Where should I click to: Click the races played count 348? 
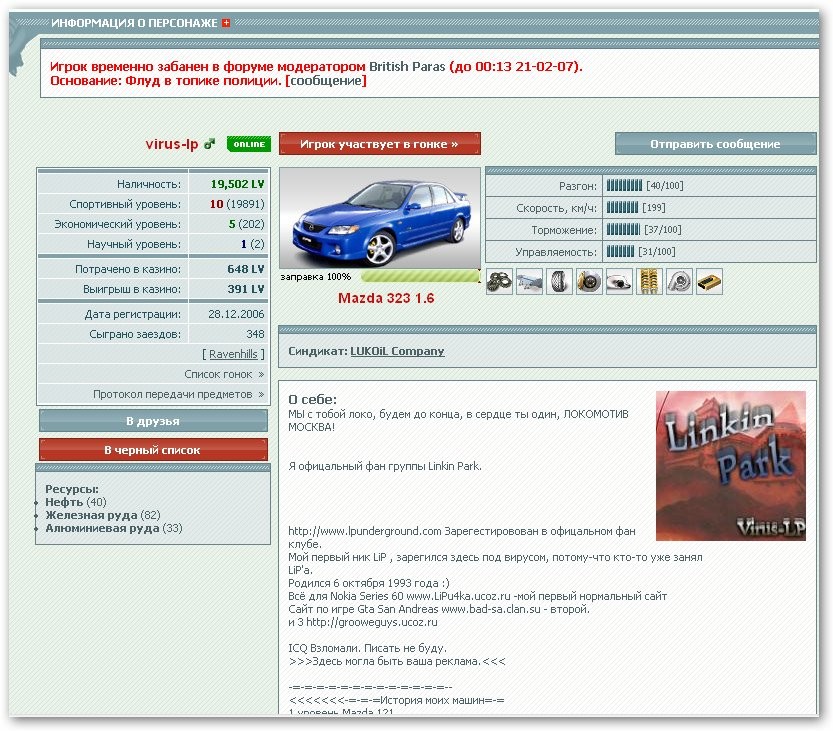pos(255,334)
